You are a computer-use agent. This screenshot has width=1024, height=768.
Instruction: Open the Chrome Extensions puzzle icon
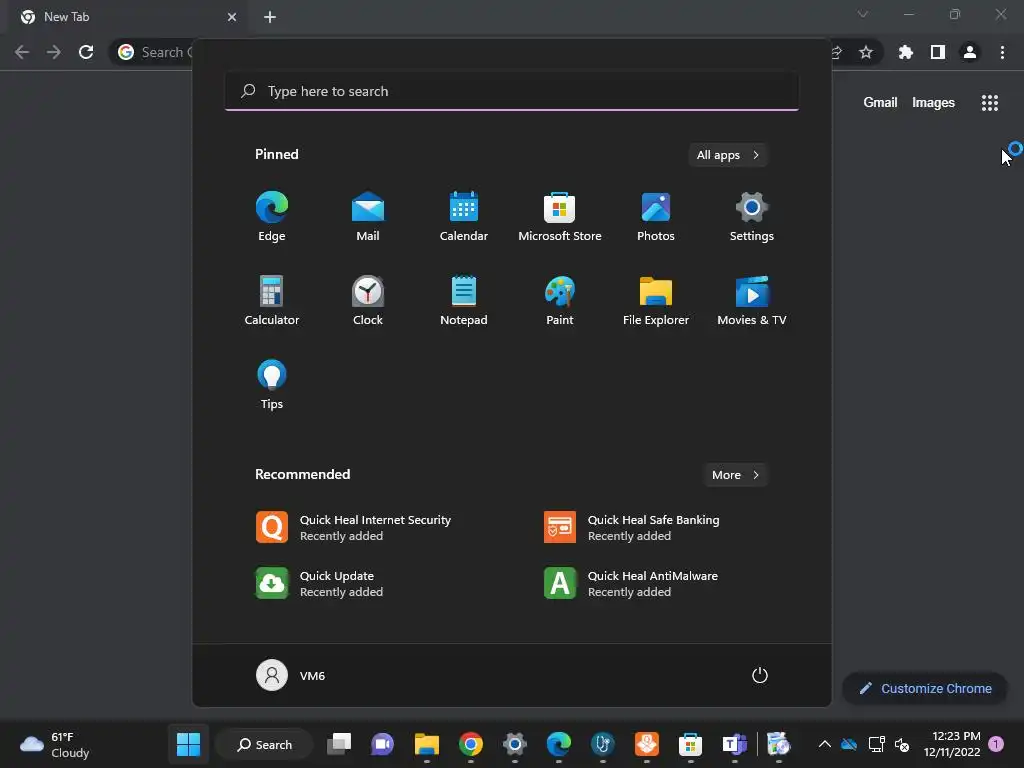(x=906, y=52)
